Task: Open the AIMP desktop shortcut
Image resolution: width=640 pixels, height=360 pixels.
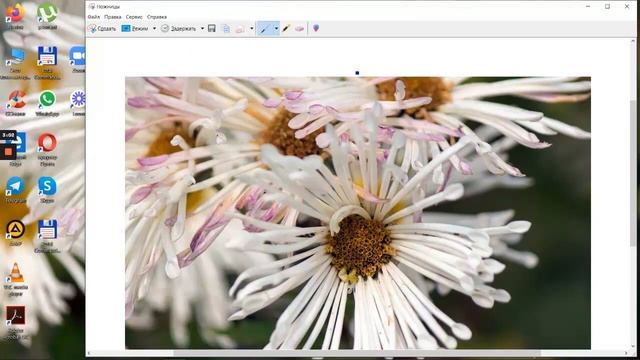Action: (x=16, y=233)
